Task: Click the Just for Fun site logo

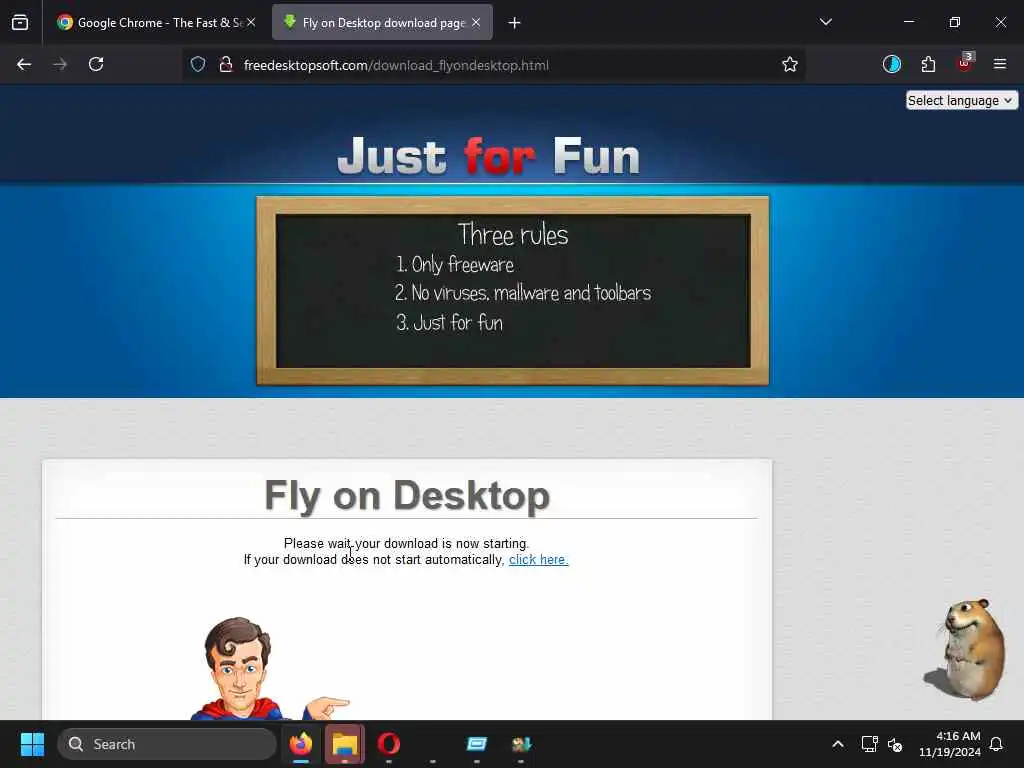Action: click(x=488, y=155)
